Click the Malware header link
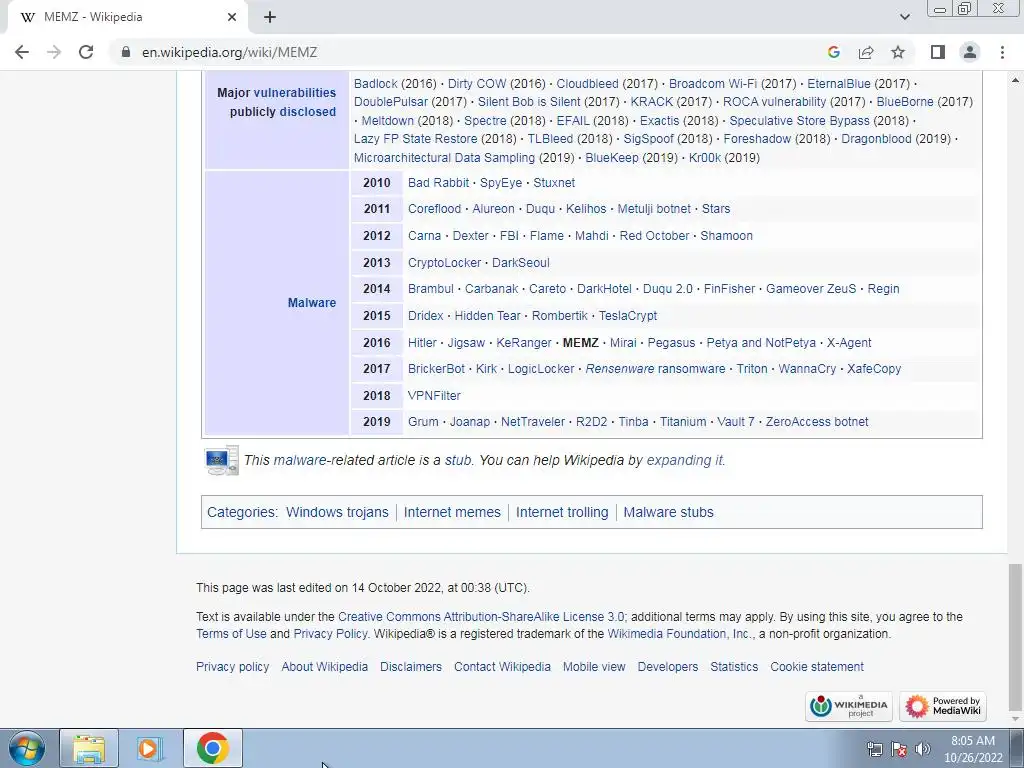This screenshot has height=768, width=1024. point(312,302)
